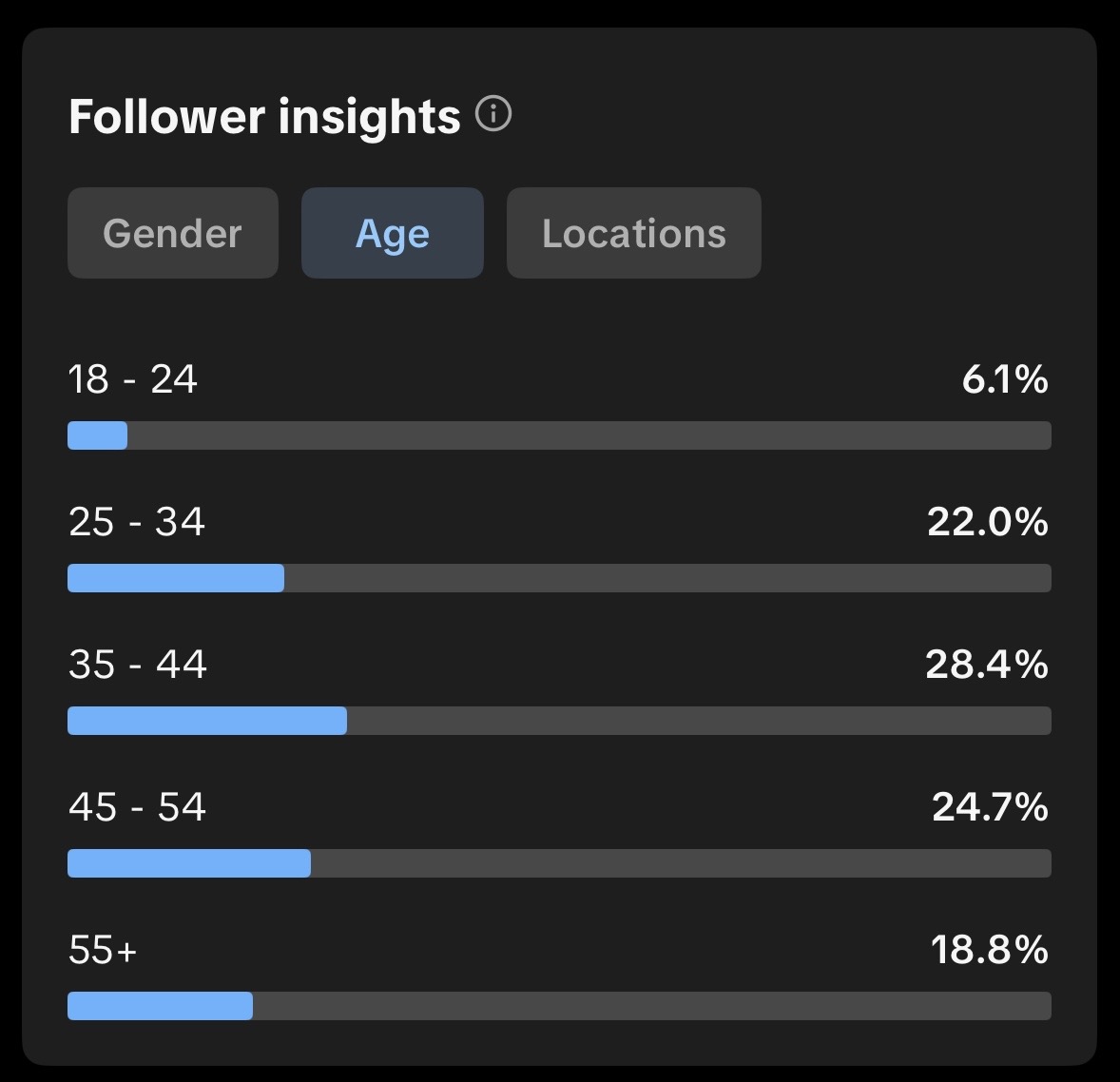Click the 18.8% percentage value

tap(989, 950)
